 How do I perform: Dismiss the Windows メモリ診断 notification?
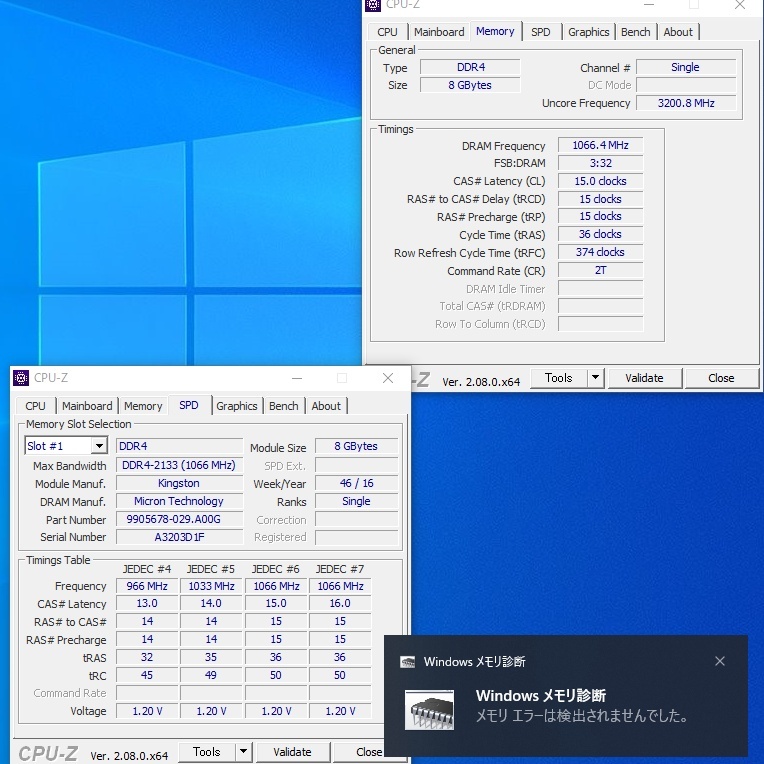click(720, 661)
